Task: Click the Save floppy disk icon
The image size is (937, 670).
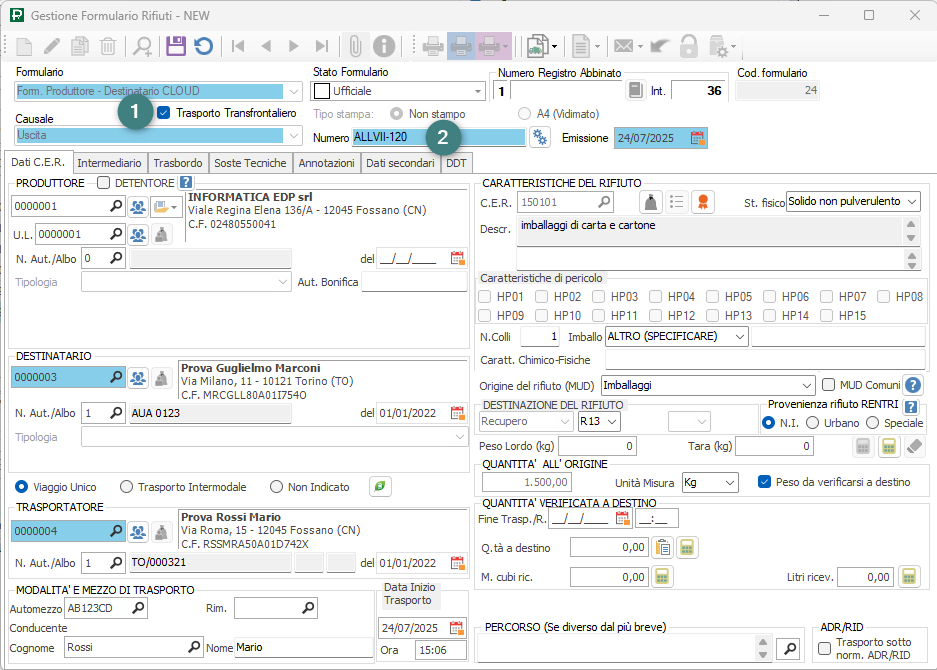Action: click(176, 46)
